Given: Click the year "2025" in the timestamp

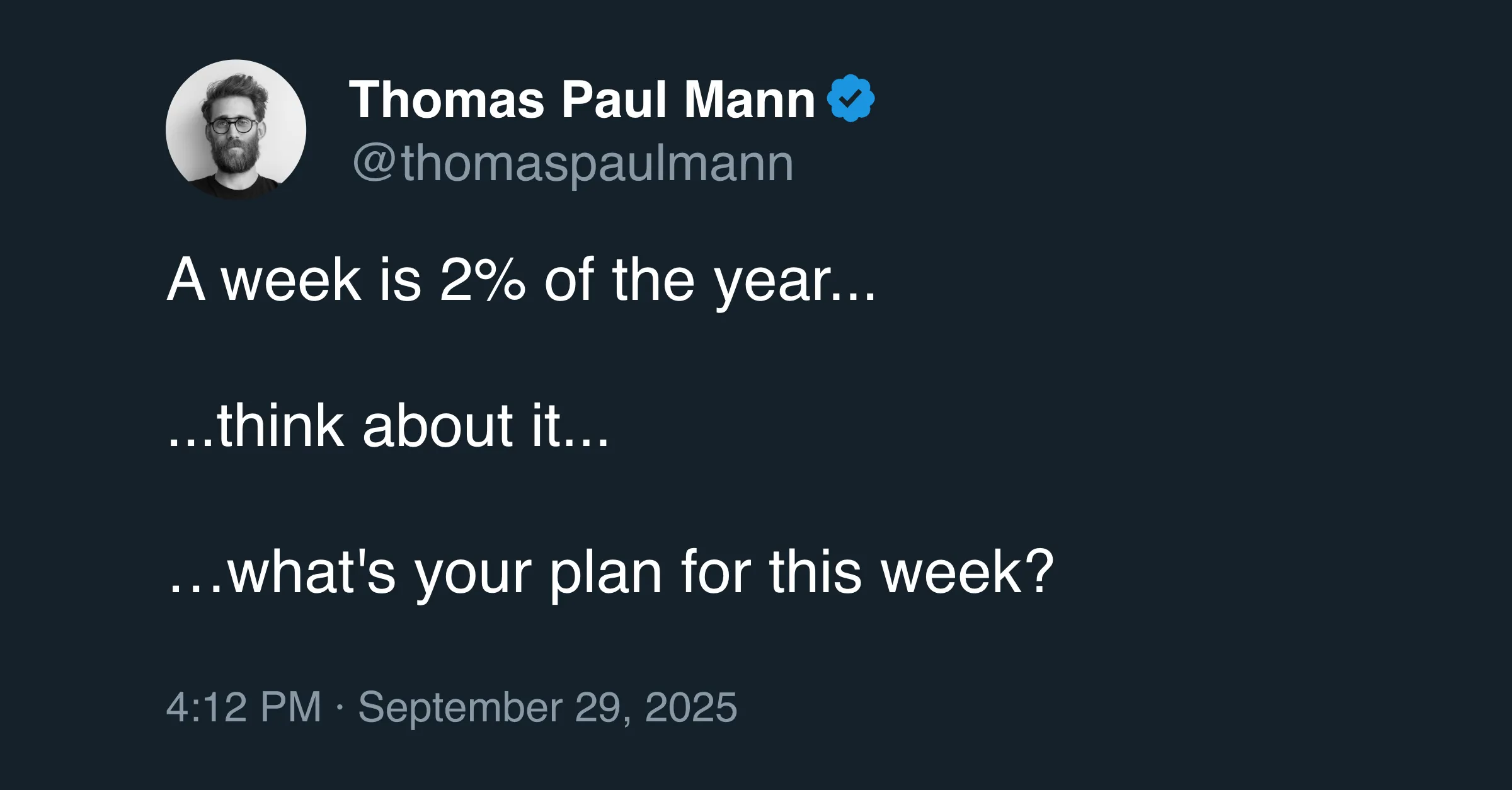Looking at the screenshot, I should tap(691, 707).
